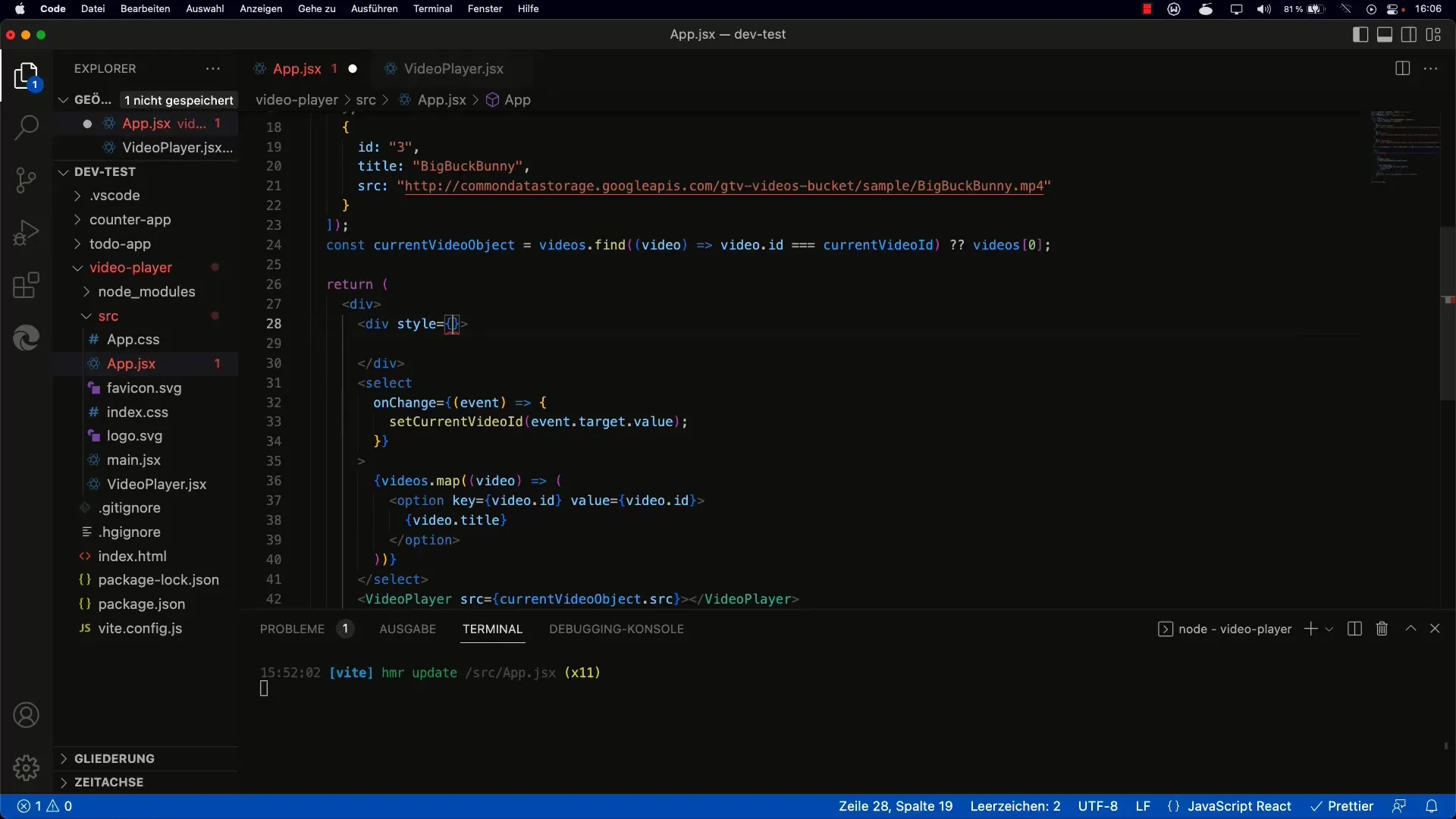Screen dimensions: 1456x819
Task: Change end of line sequence LF
Action: 1143,806
